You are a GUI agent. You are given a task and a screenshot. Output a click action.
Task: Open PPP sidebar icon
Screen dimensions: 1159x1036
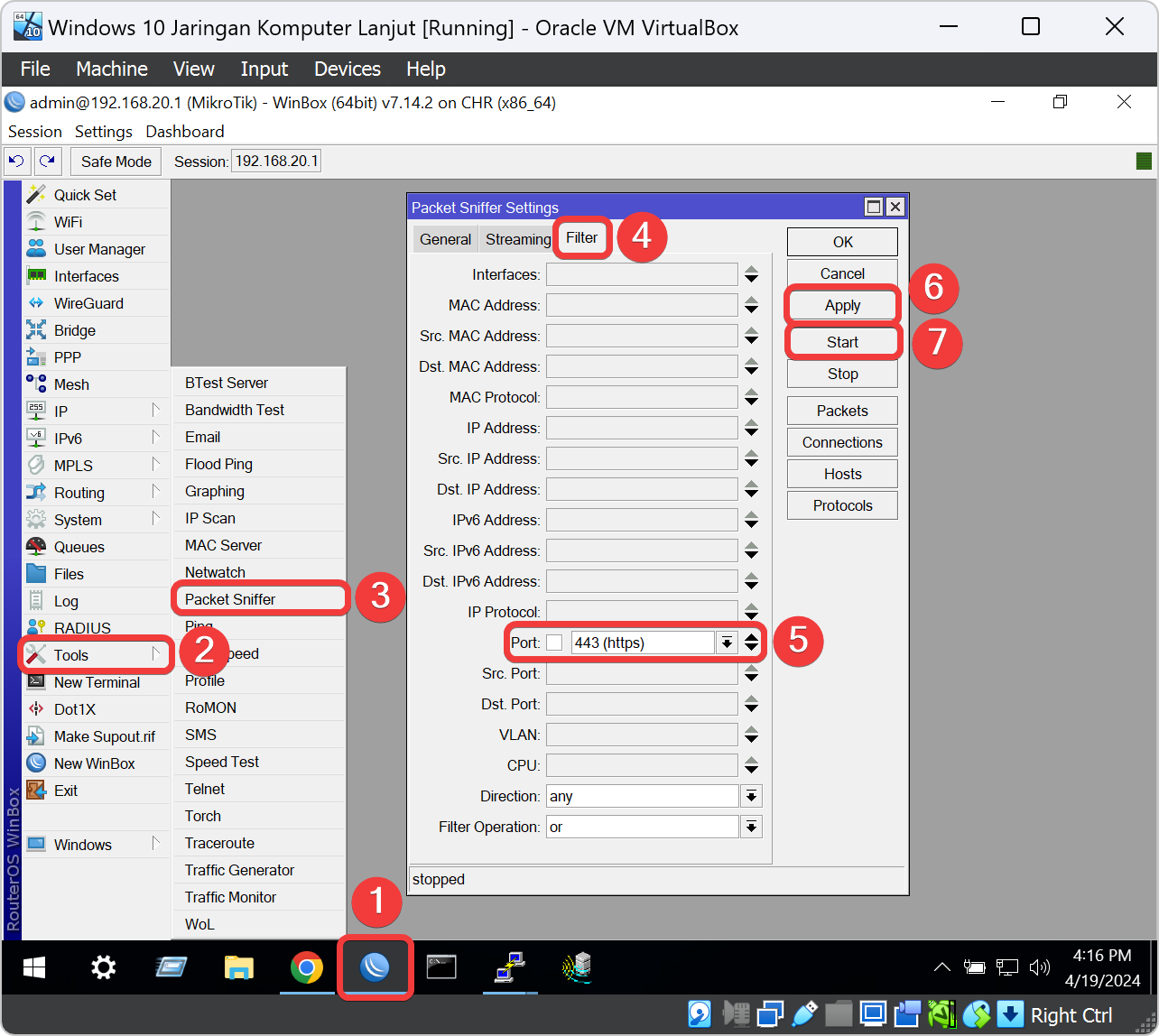[x=36, y=356]
